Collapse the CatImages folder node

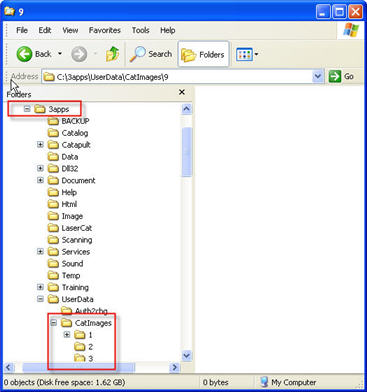tap(54, 323)
